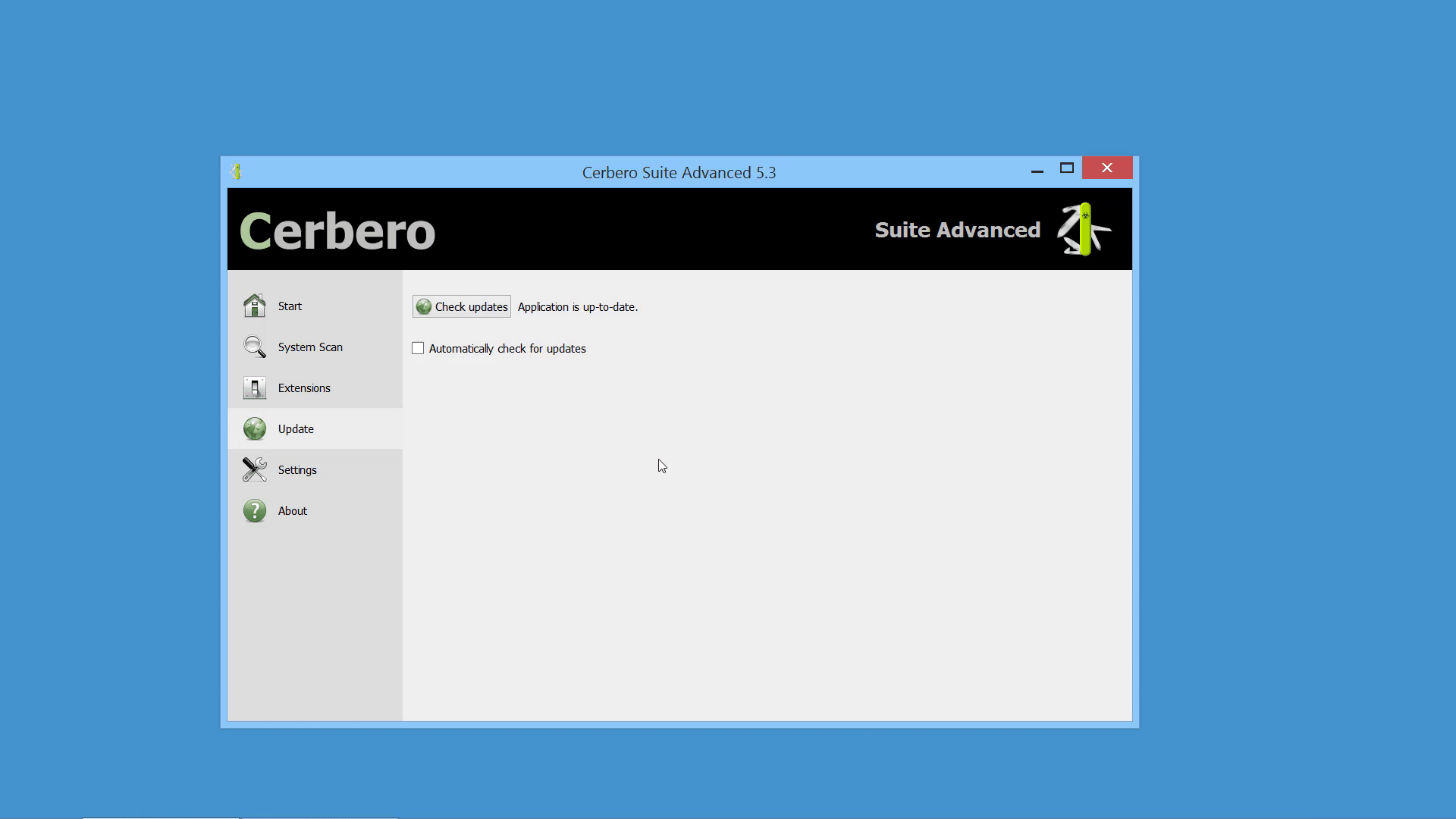
Task: Click the Start navigation icon
Action: point(254,306)
